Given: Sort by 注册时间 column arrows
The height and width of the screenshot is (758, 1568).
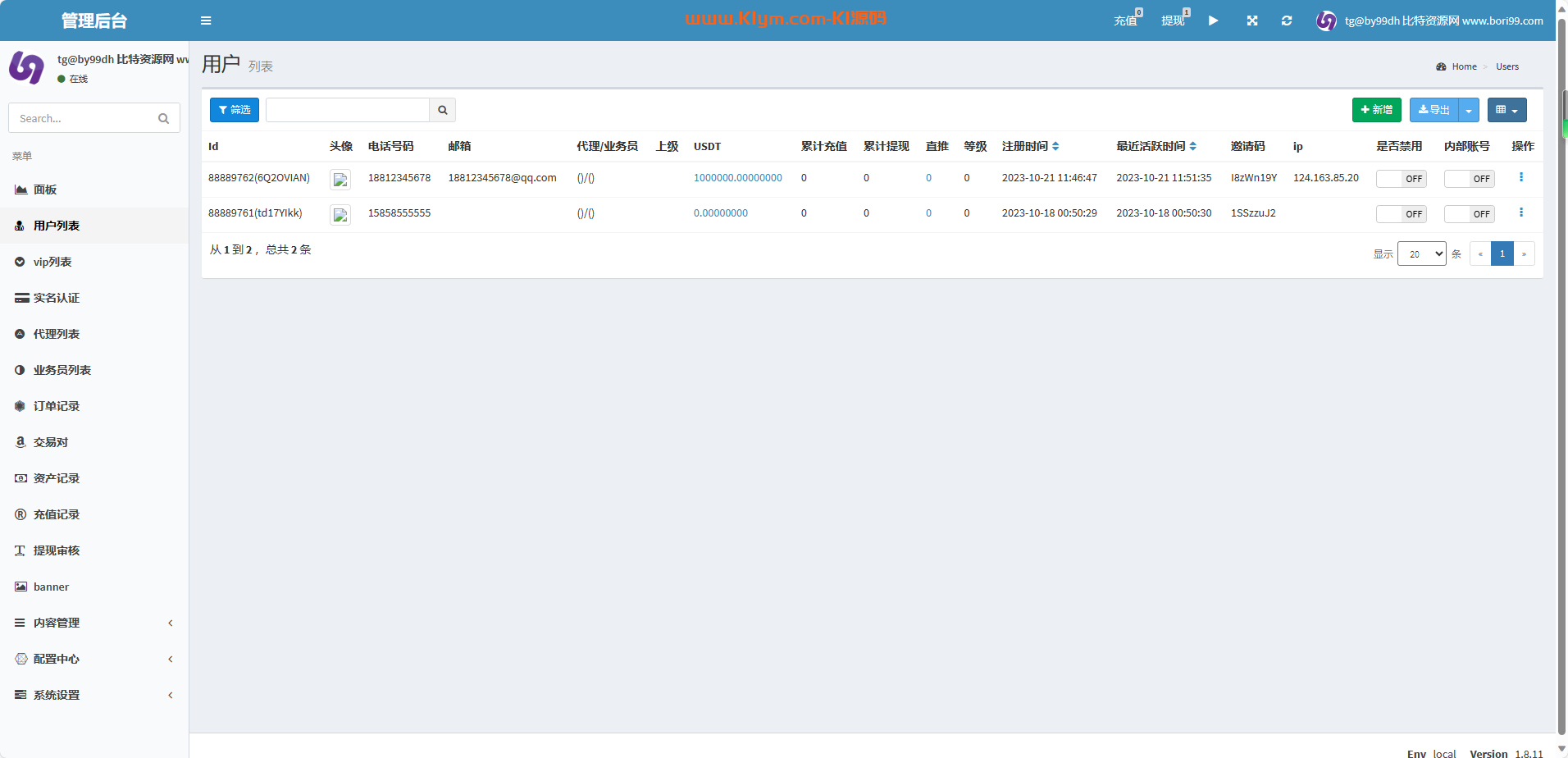Looking at the screenshot, I should coord(1055,146).
